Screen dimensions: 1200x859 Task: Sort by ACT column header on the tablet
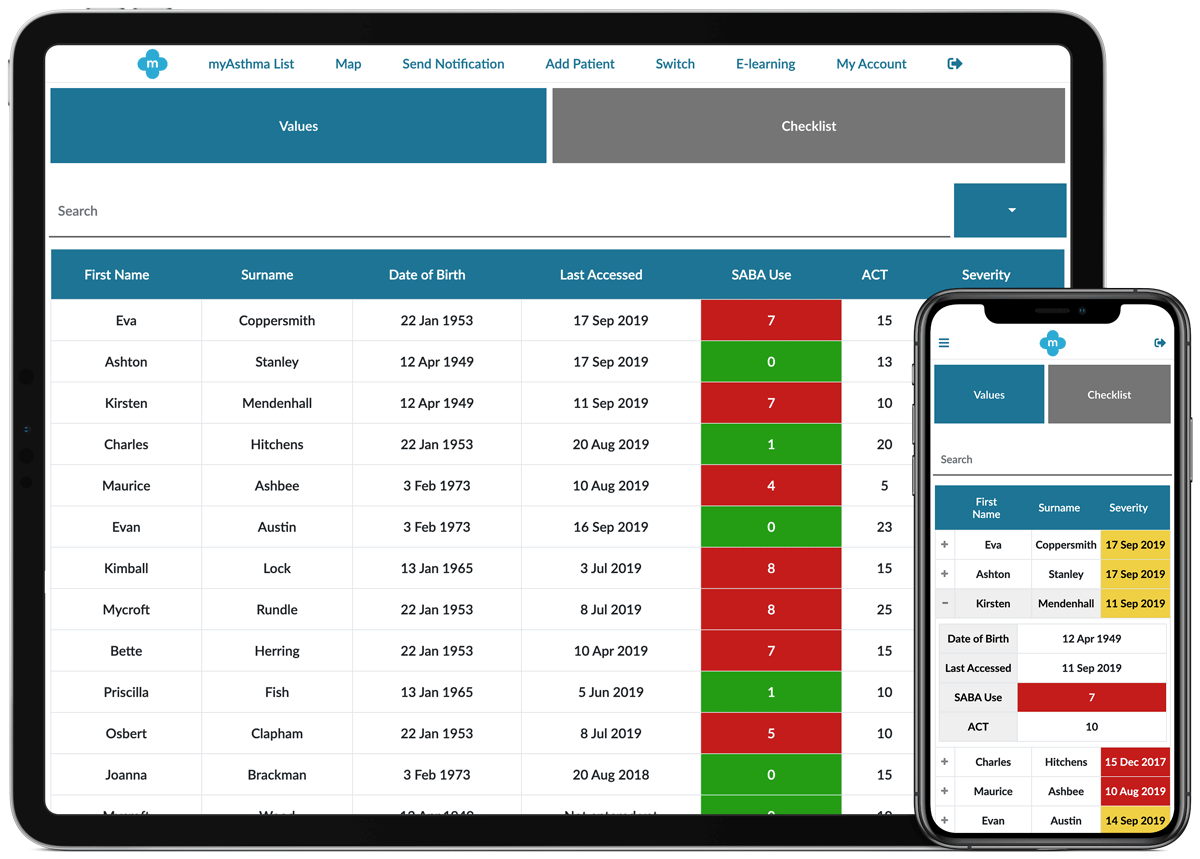tap(875, 275)
